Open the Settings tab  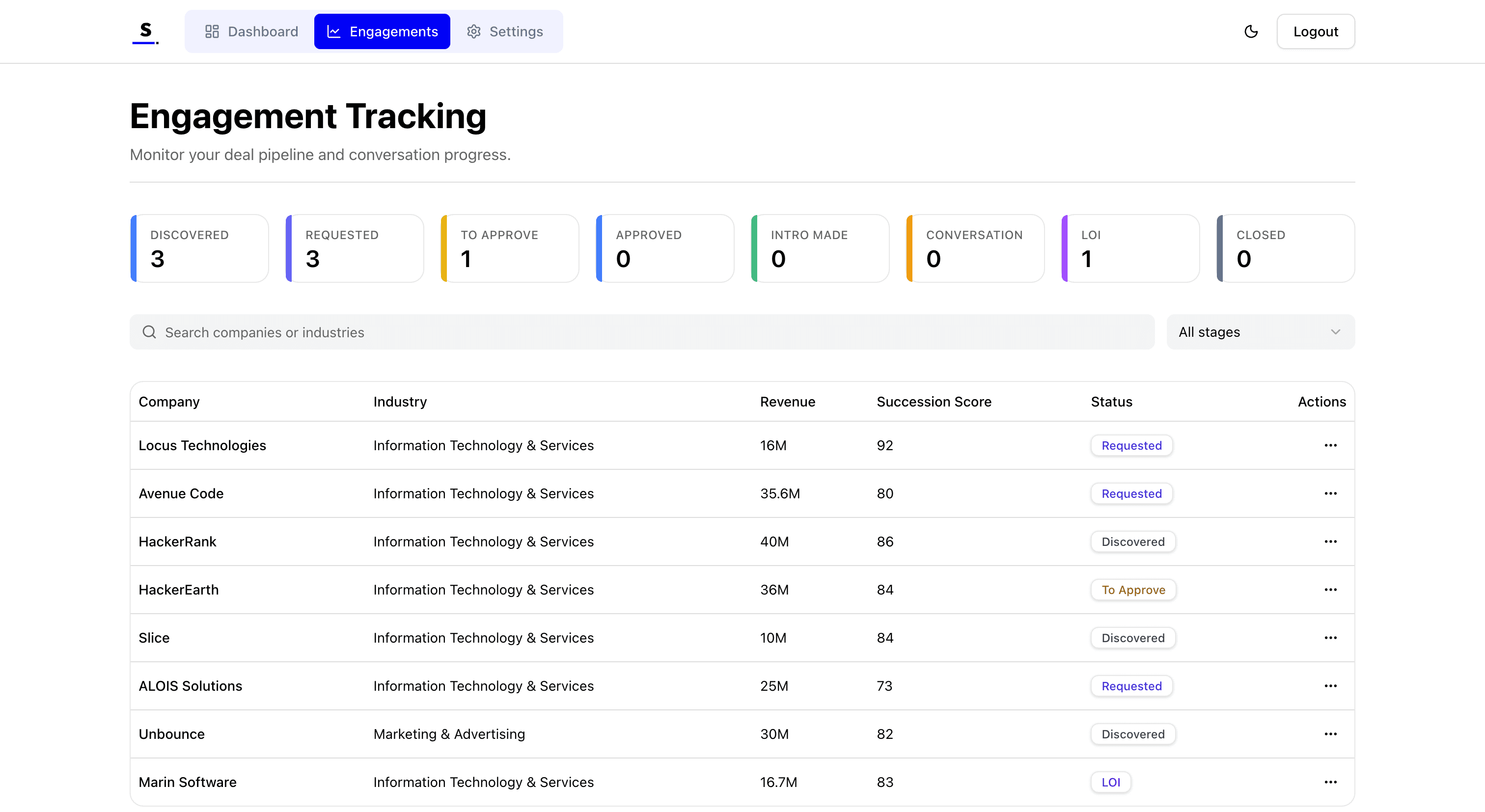[505, 32]
